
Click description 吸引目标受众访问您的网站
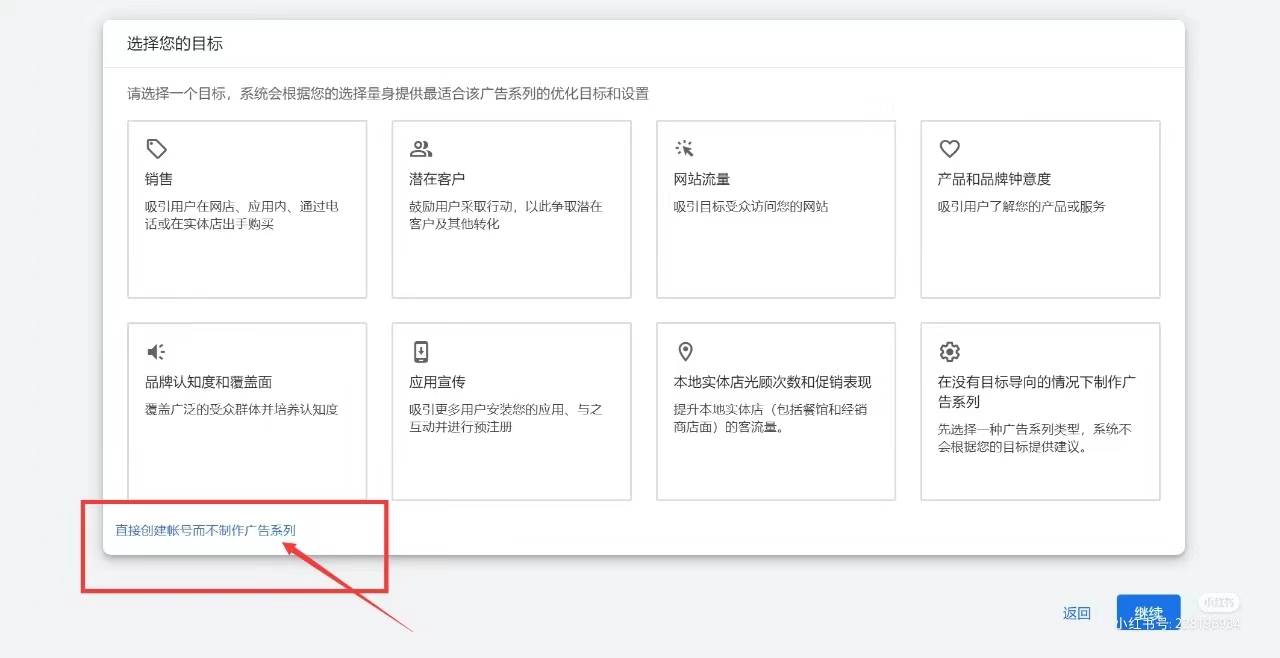point(751,207)
